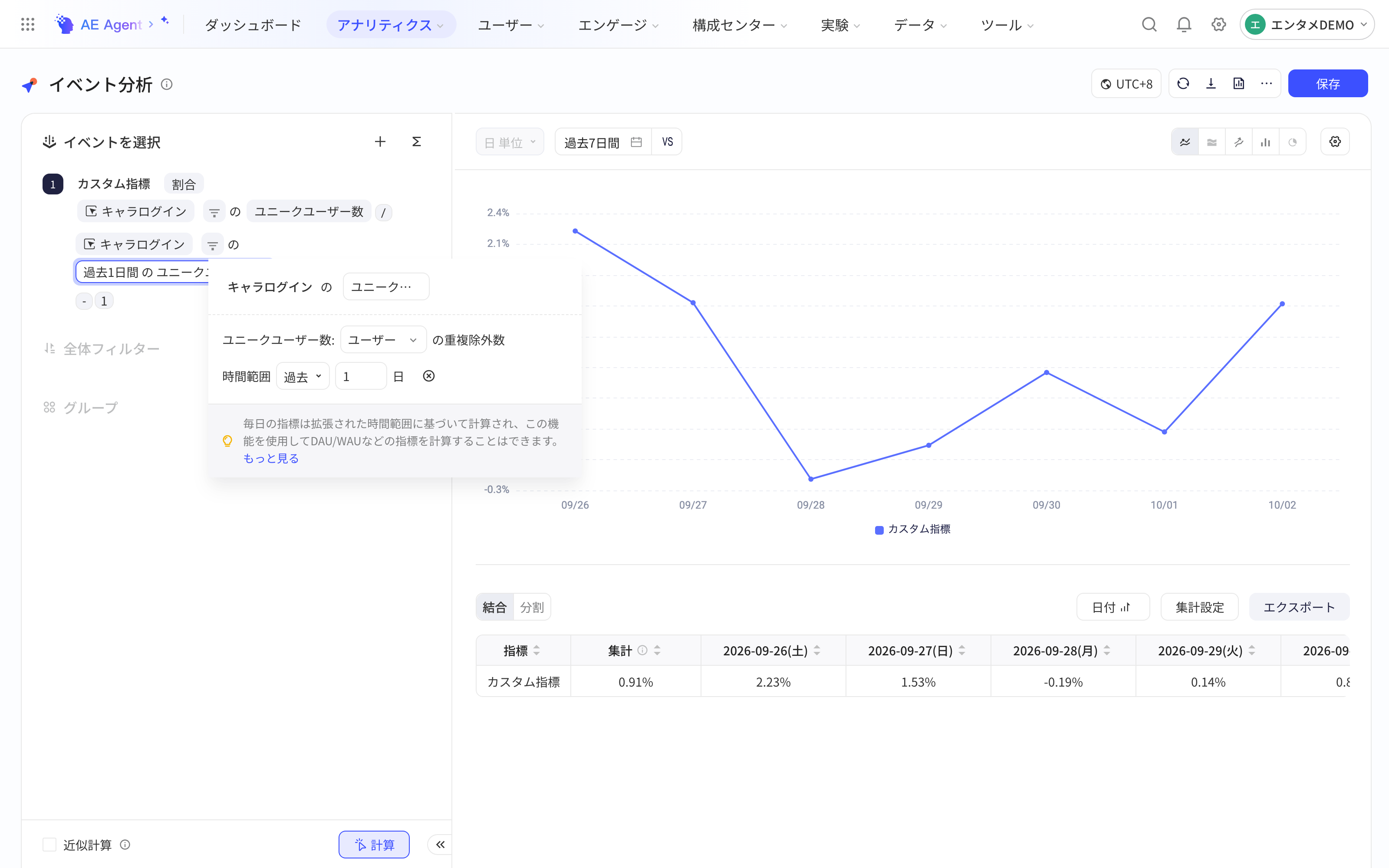The height and width of the screenshot is (868, 1389).
Task: Select the bar chart view icon
Action: coord(1266,142)
